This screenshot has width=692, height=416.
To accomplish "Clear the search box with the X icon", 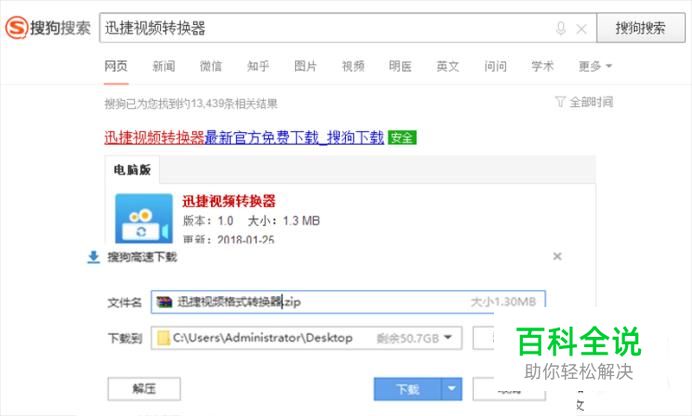I will (x=582, y=29).
